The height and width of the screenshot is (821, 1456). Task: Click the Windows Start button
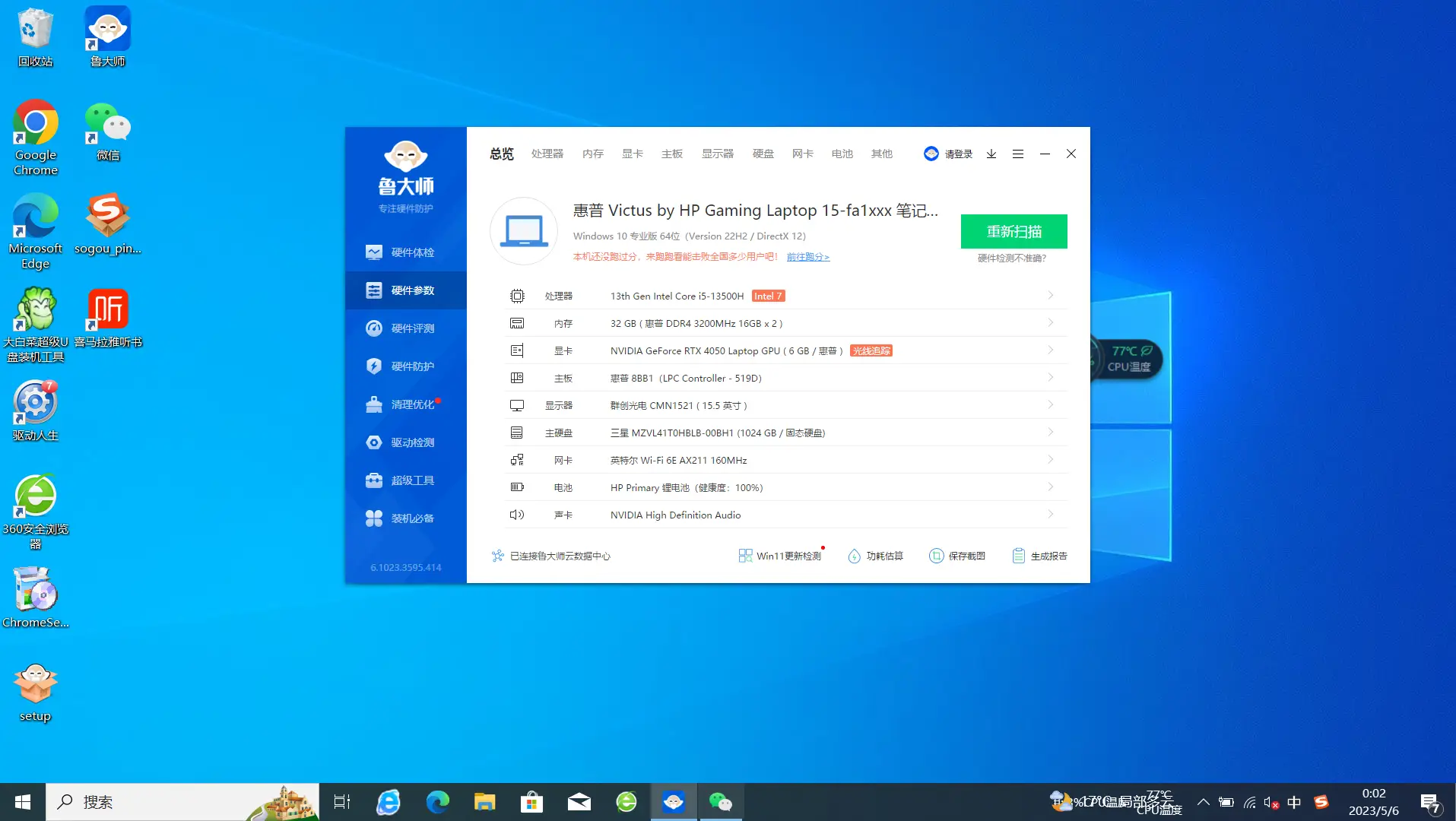click(x=23, y=802)
